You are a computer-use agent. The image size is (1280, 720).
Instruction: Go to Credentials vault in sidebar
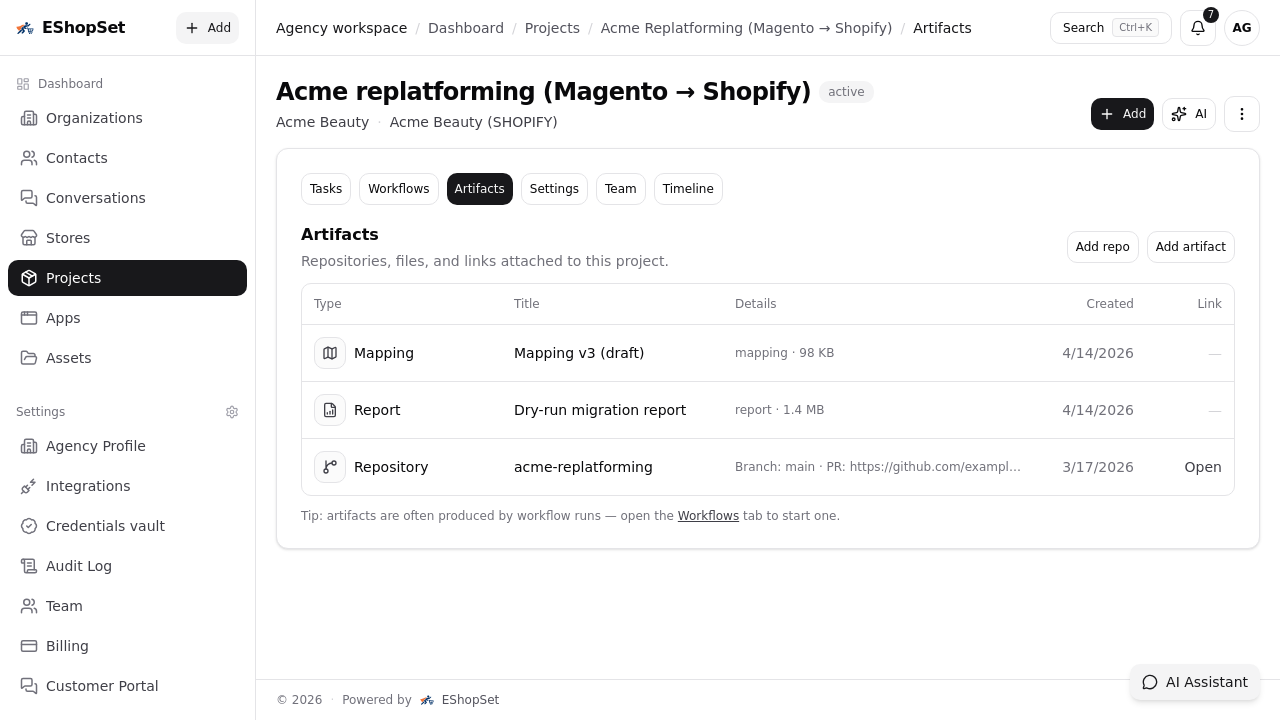[x=105, y=526]
